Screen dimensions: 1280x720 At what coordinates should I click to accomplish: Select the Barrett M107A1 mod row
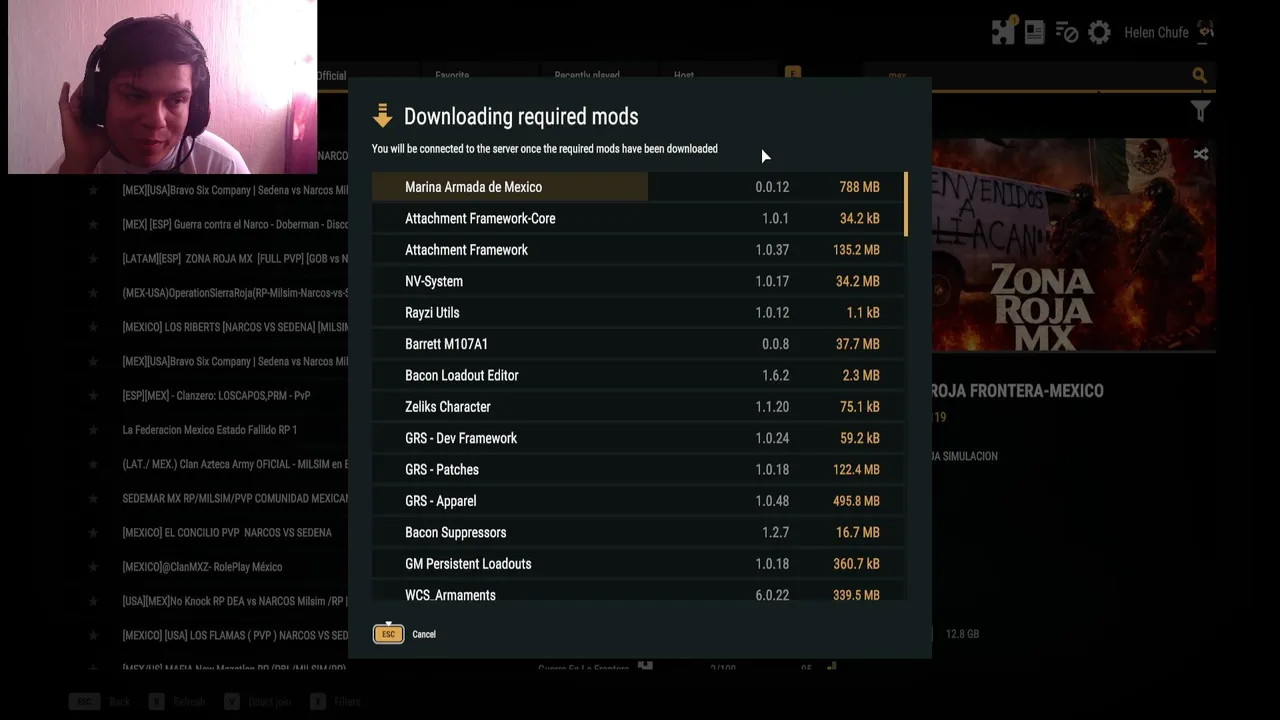pos(638,344)
